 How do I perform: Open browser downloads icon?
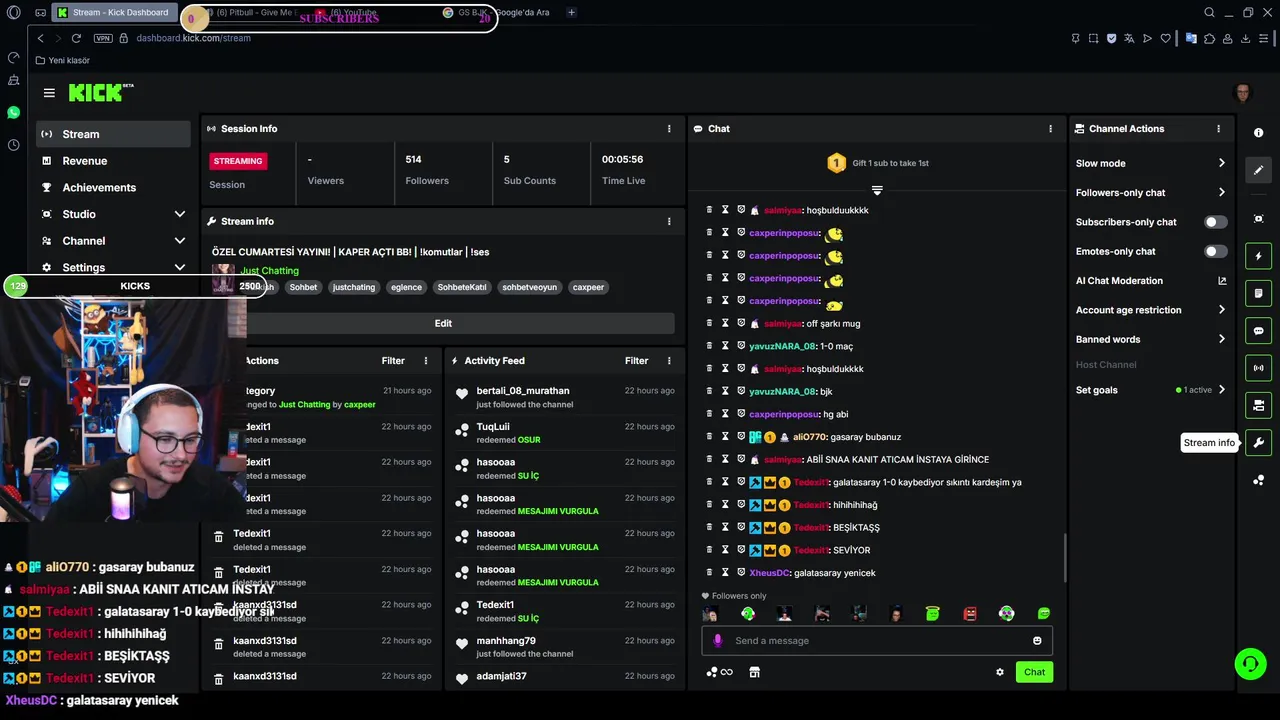(1245, 38)
